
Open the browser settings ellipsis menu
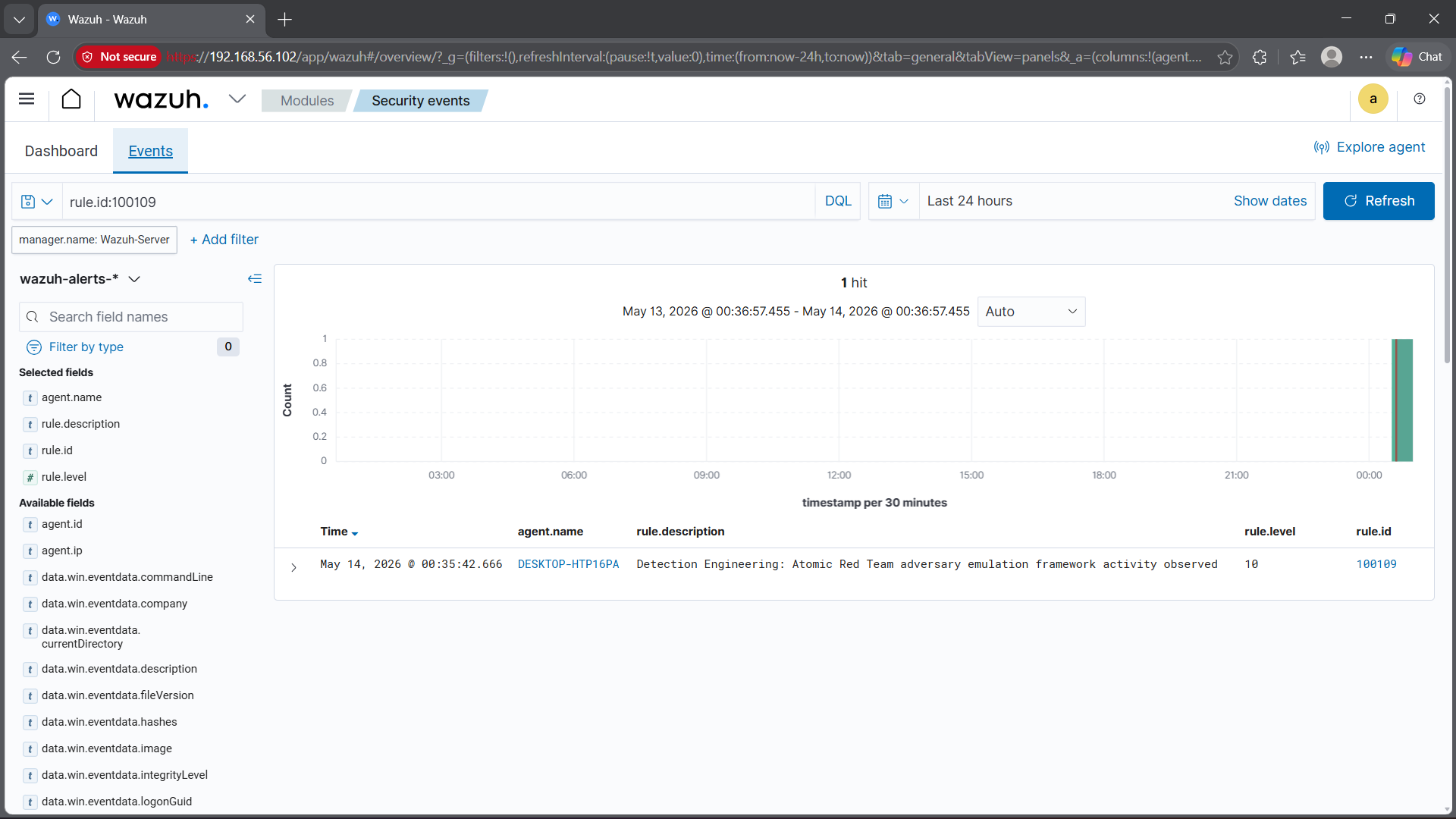point(1366,57)
